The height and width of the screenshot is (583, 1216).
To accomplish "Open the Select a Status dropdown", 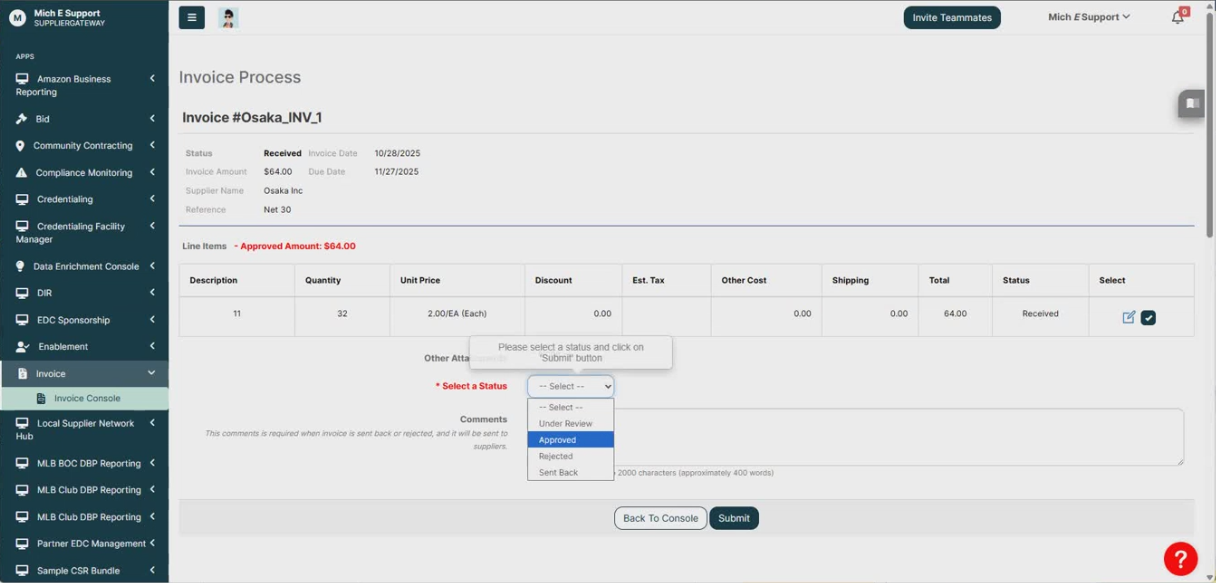I will pos(570,386).
